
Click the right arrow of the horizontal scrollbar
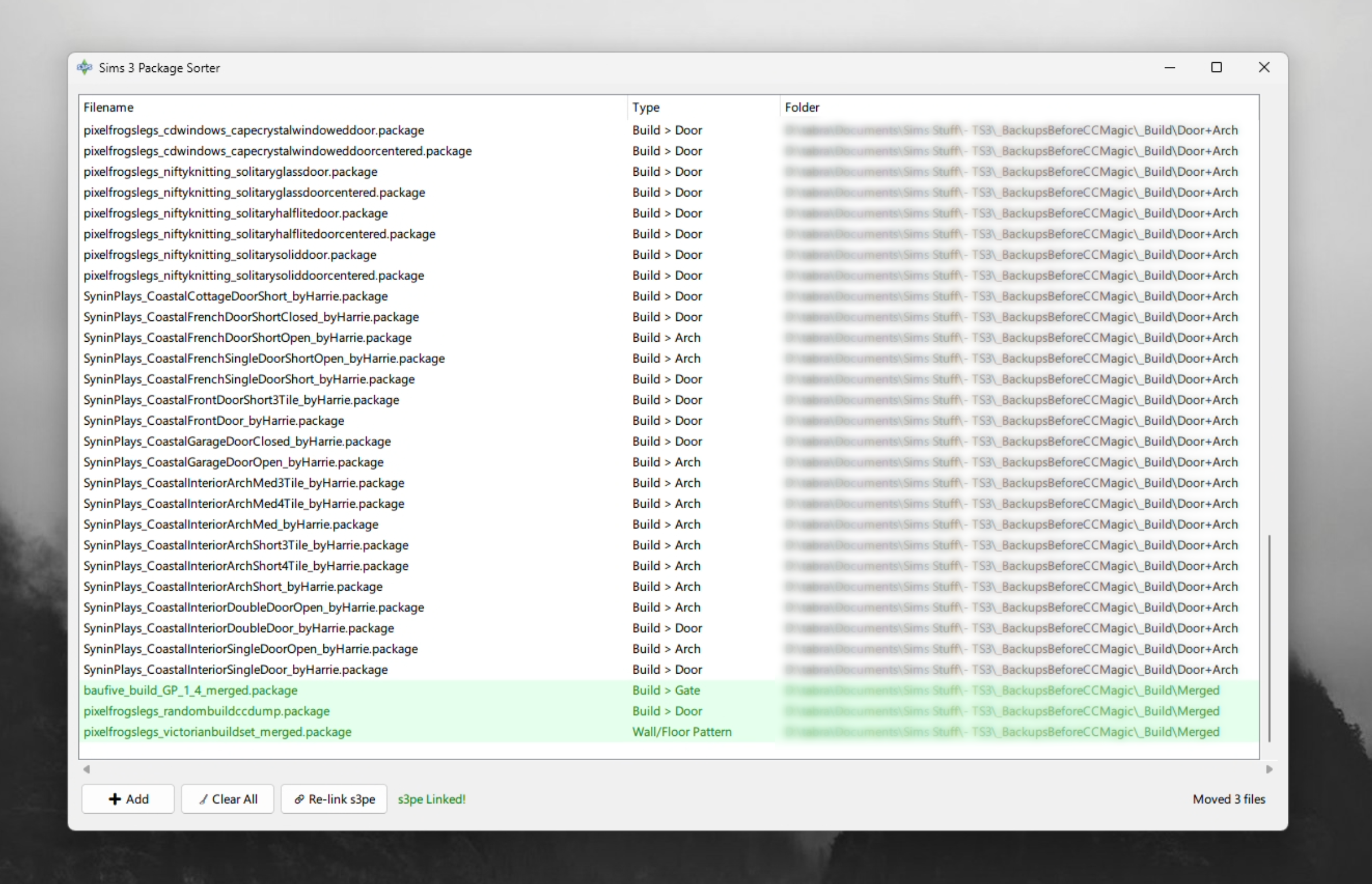(1269, 769)
